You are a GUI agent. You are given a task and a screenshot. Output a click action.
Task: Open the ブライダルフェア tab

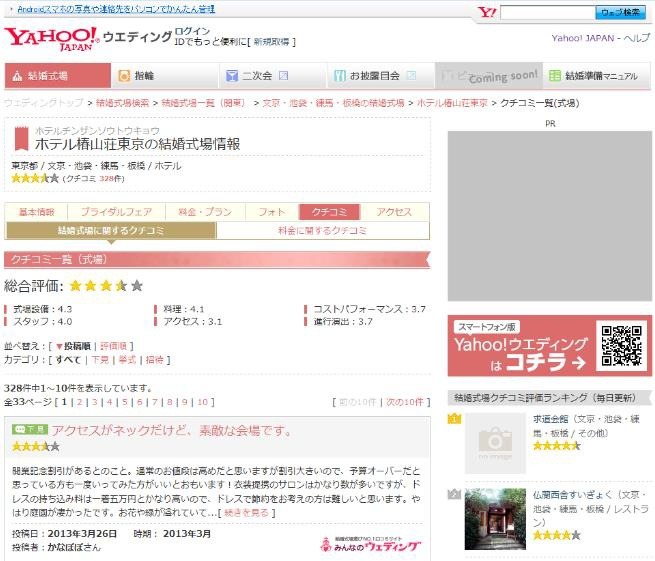pos(117,212)
